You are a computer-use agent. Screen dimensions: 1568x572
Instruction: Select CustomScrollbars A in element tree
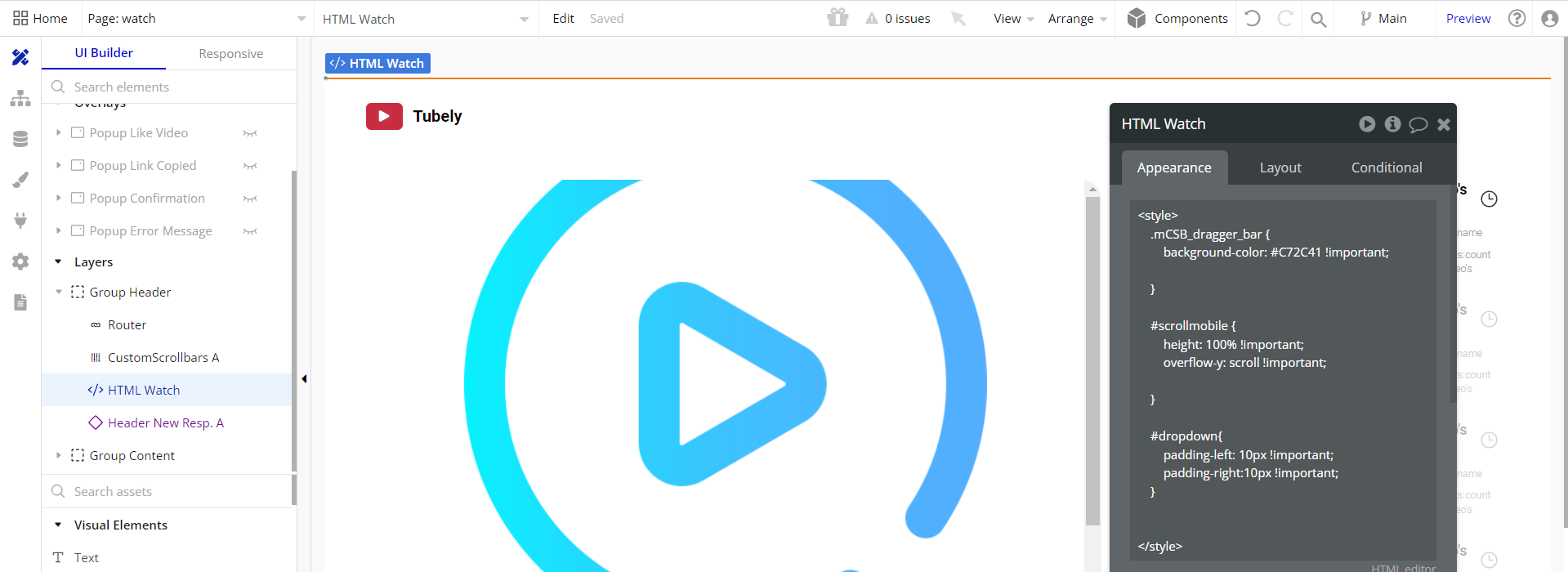coord(163,357)
